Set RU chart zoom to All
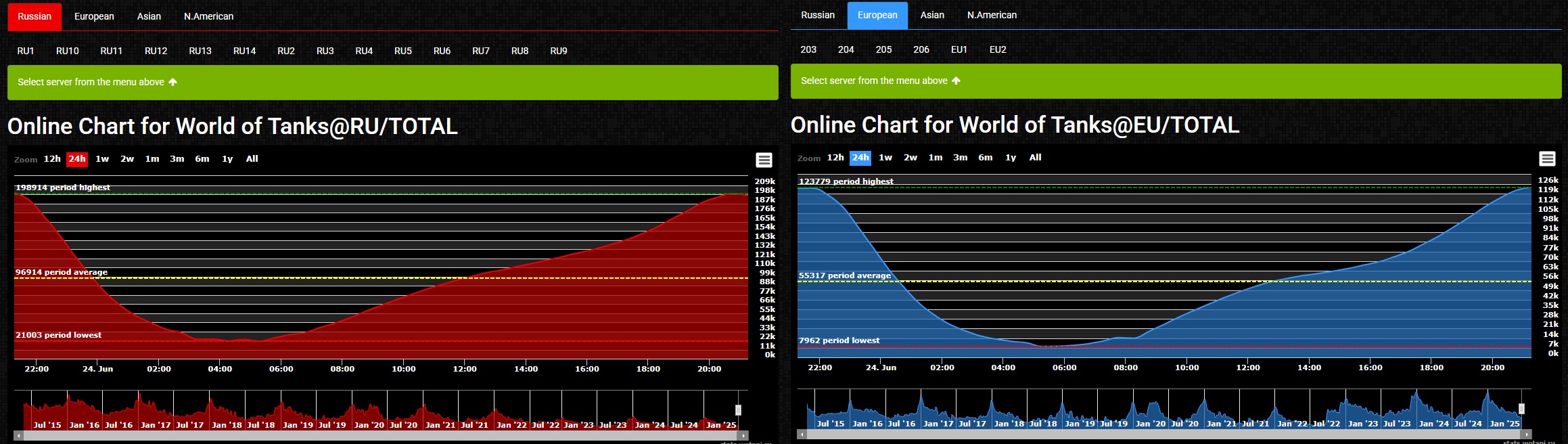The width and height of the screenshot is (1568, 444). 252,159
